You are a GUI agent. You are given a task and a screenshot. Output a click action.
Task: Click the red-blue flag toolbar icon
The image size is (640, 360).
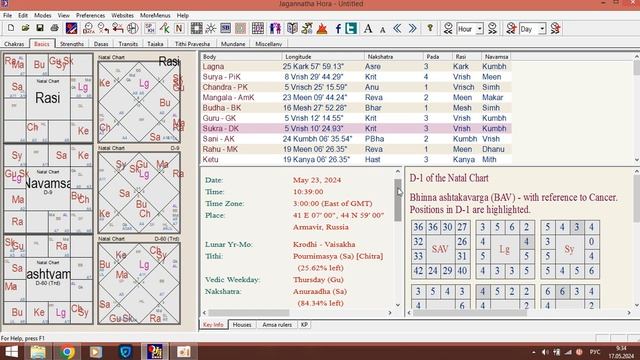(x=71, y=28)
